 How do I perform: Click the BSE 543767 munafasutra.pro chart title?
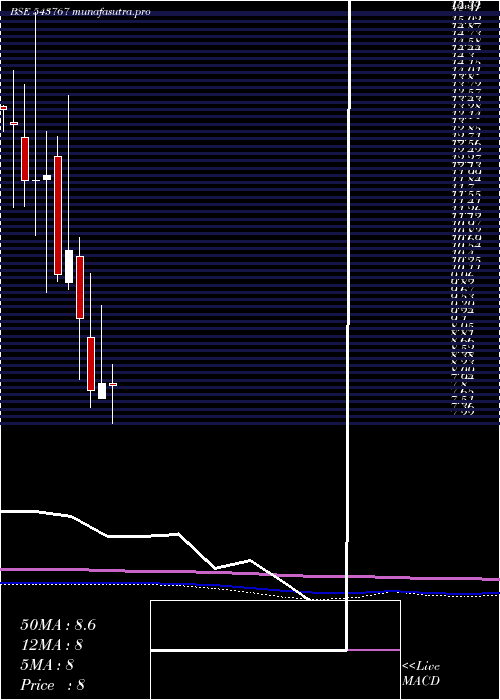(x=80, y=12)
